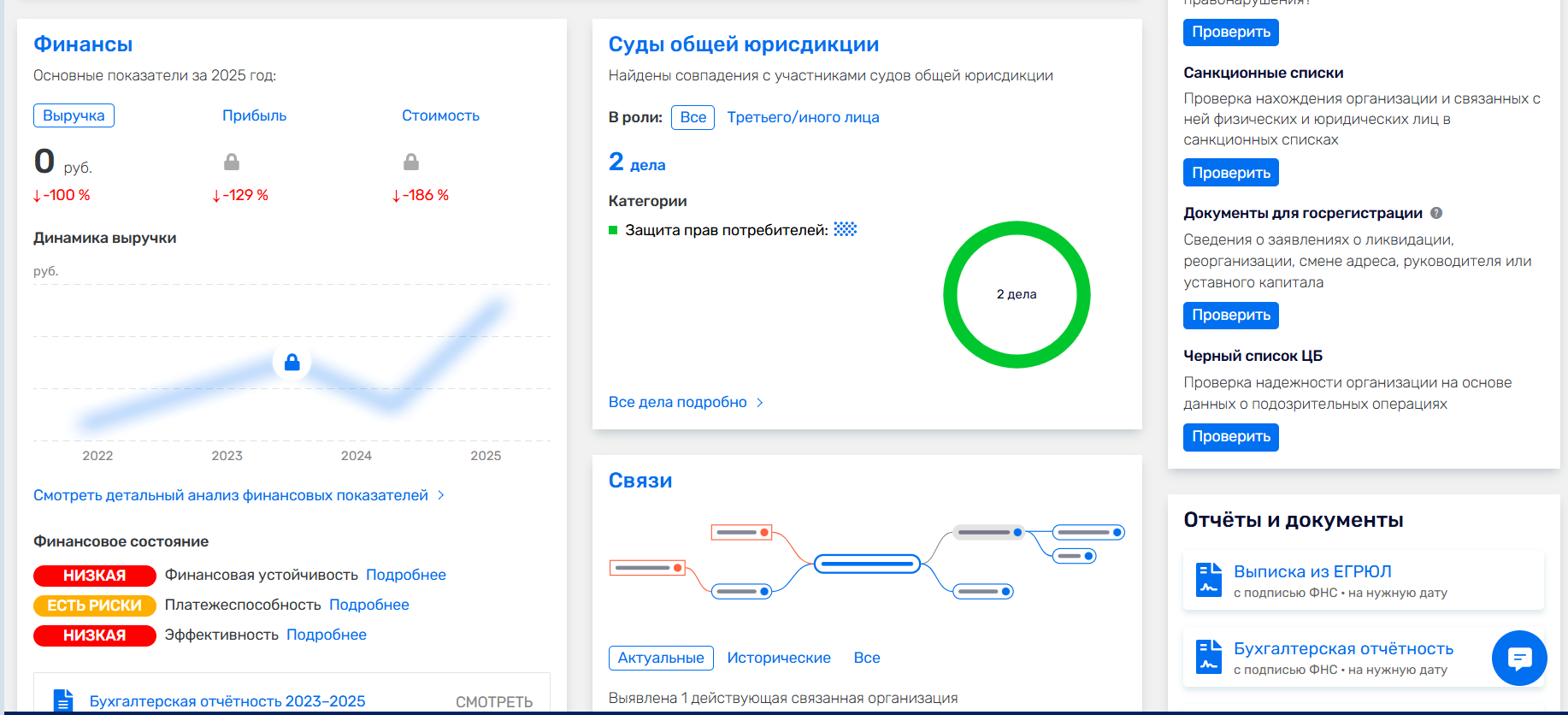Click the blue lock on revenue chart
This screenshot has height=715, width=1568.
[292, 363]
